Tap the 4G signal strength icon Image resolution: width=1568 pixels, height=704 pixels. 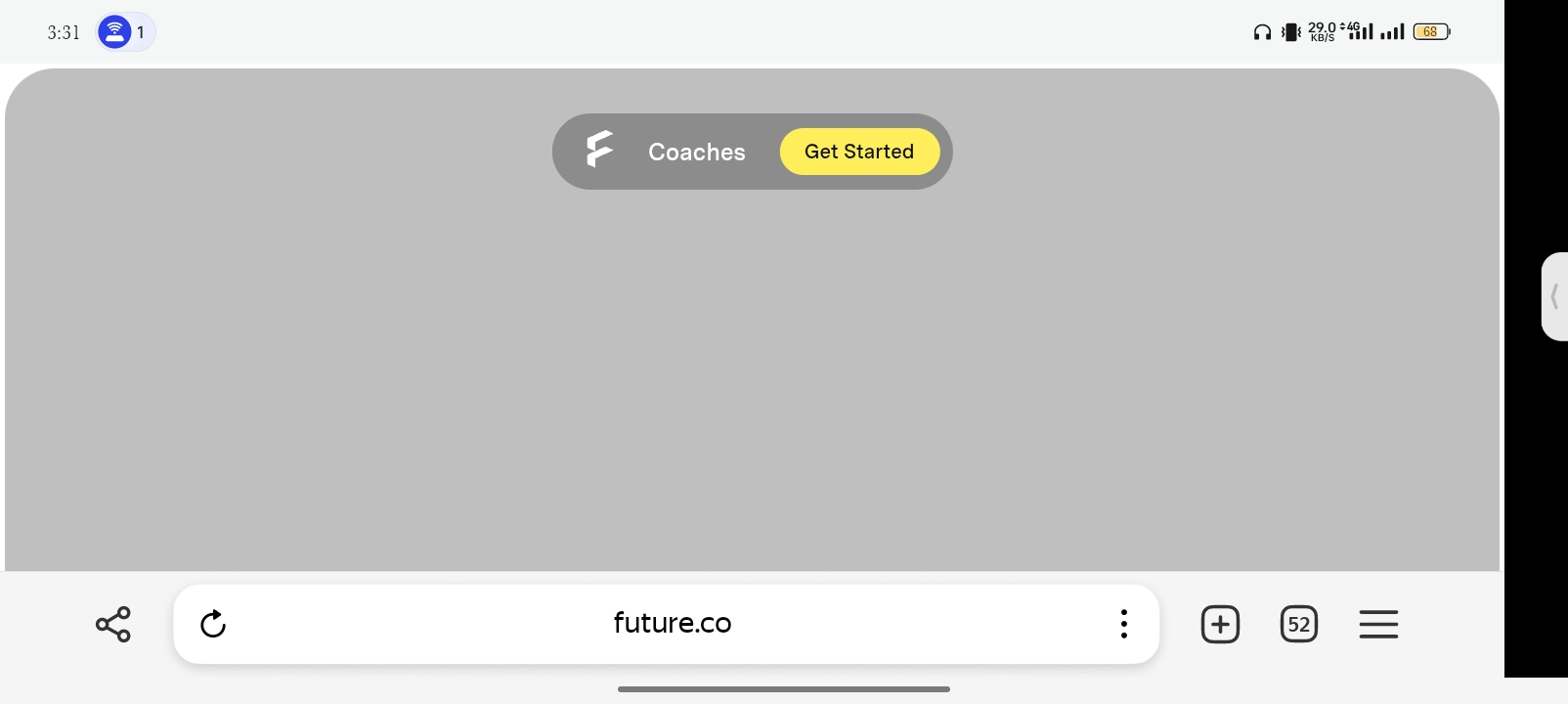[1358, 31]
